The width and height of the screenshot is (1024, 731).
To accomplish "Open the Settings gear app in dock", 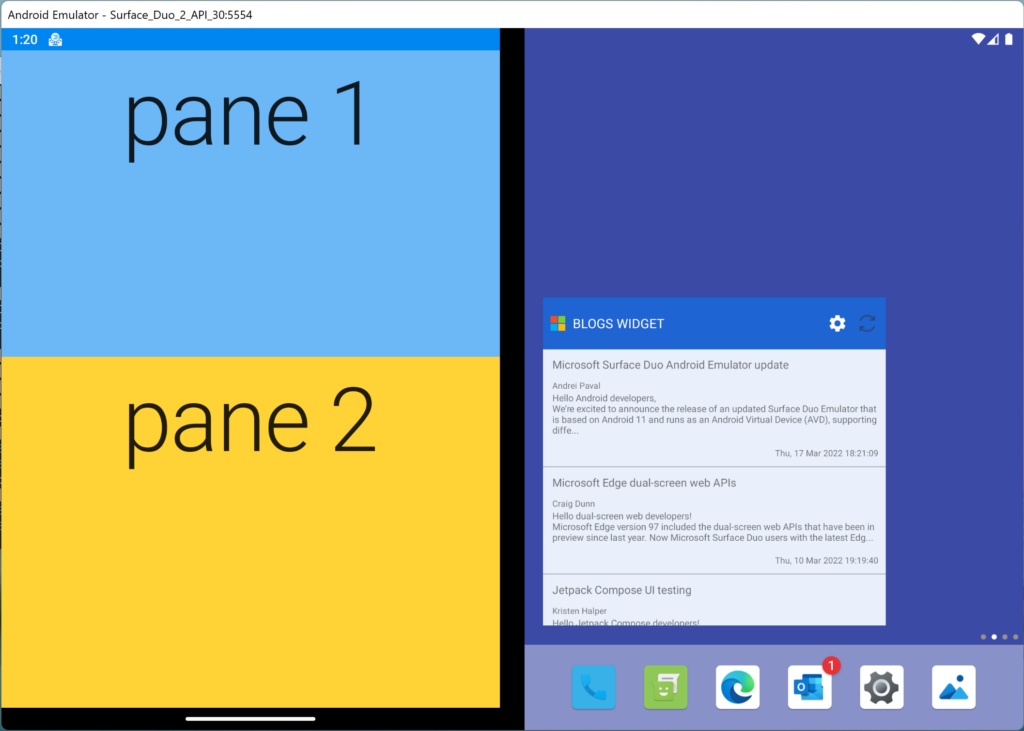I will pos(881,688).
